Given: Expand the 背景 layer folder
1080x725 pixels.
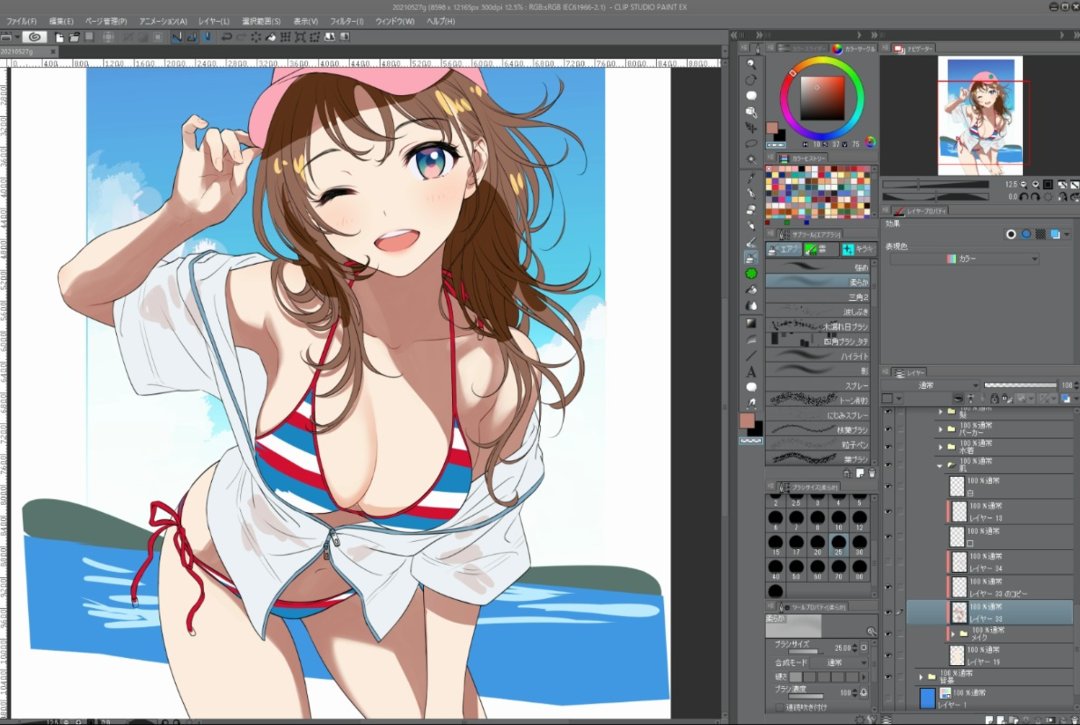Looking at the screenshot, I should (x=921, y=677).
